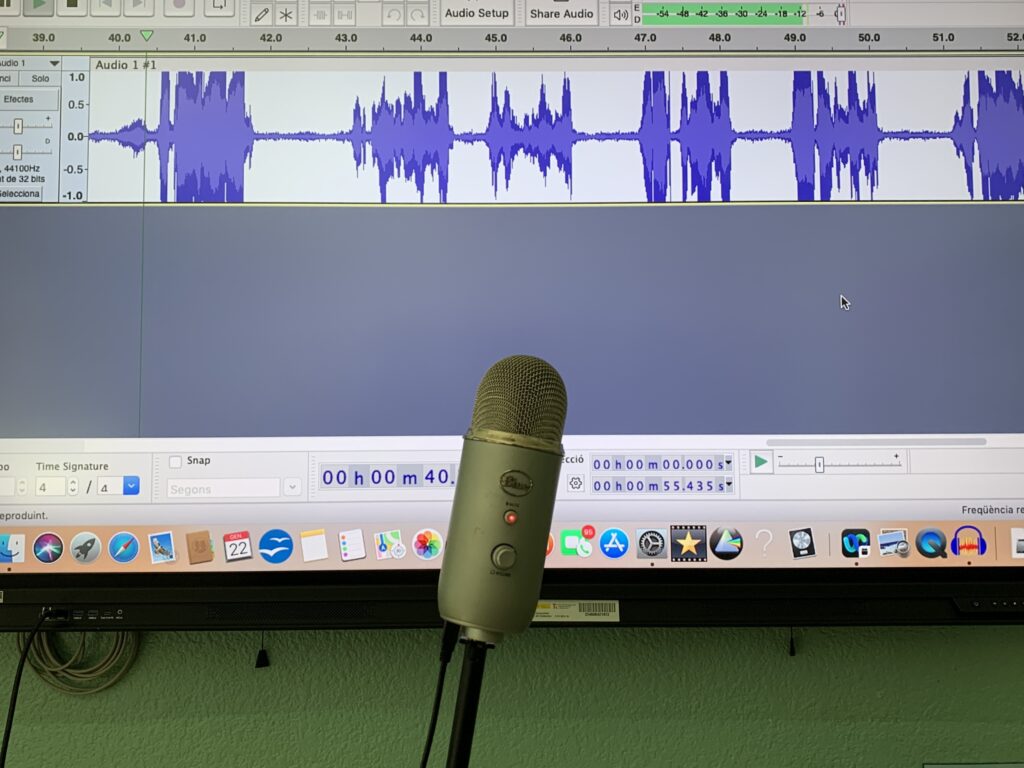Open the Audio Setup button
Viewport: 1024px width, 768px height.
(476, 13)
